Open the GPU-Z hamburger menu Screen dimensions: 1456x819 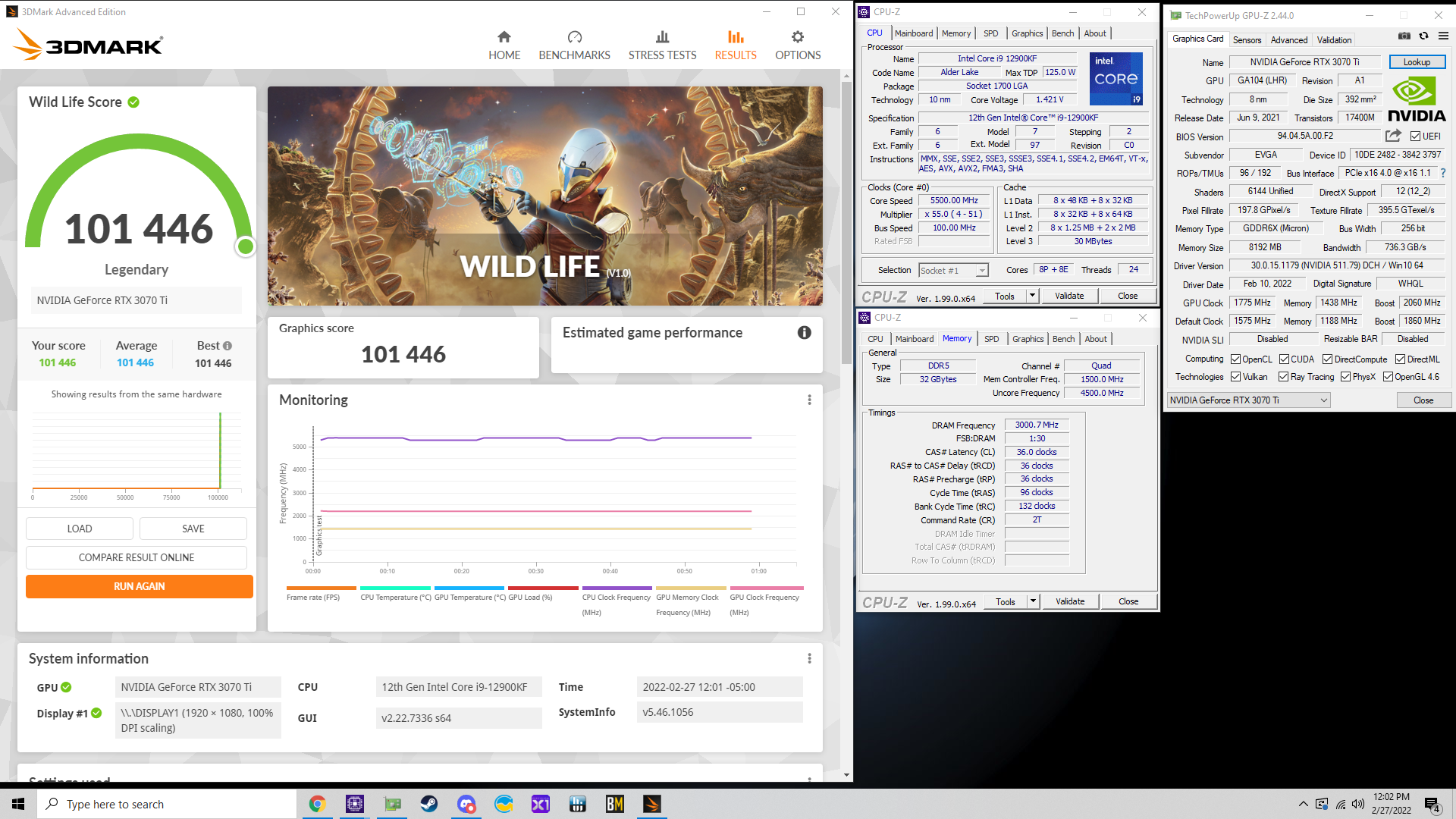(1443, 36)
